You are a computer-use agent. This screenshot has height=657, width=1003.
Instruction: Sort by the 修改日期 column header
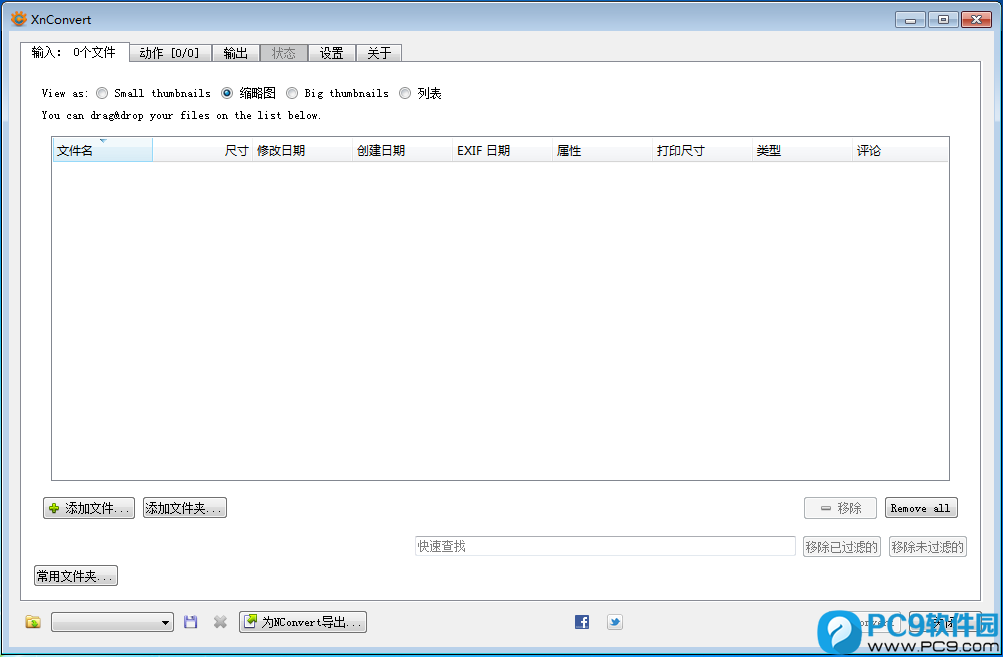pos(302,150)
